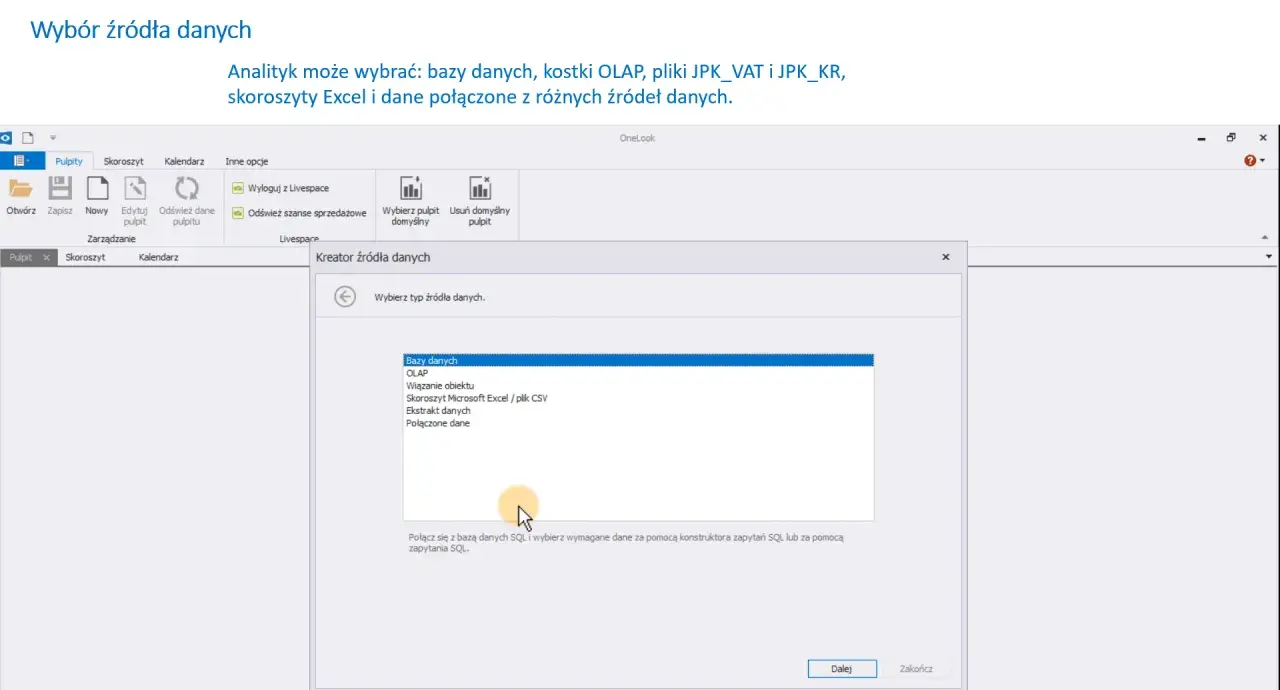Open the blue application menu button
The height and width of the screenshot is (690, 1280).
(22, 161)
